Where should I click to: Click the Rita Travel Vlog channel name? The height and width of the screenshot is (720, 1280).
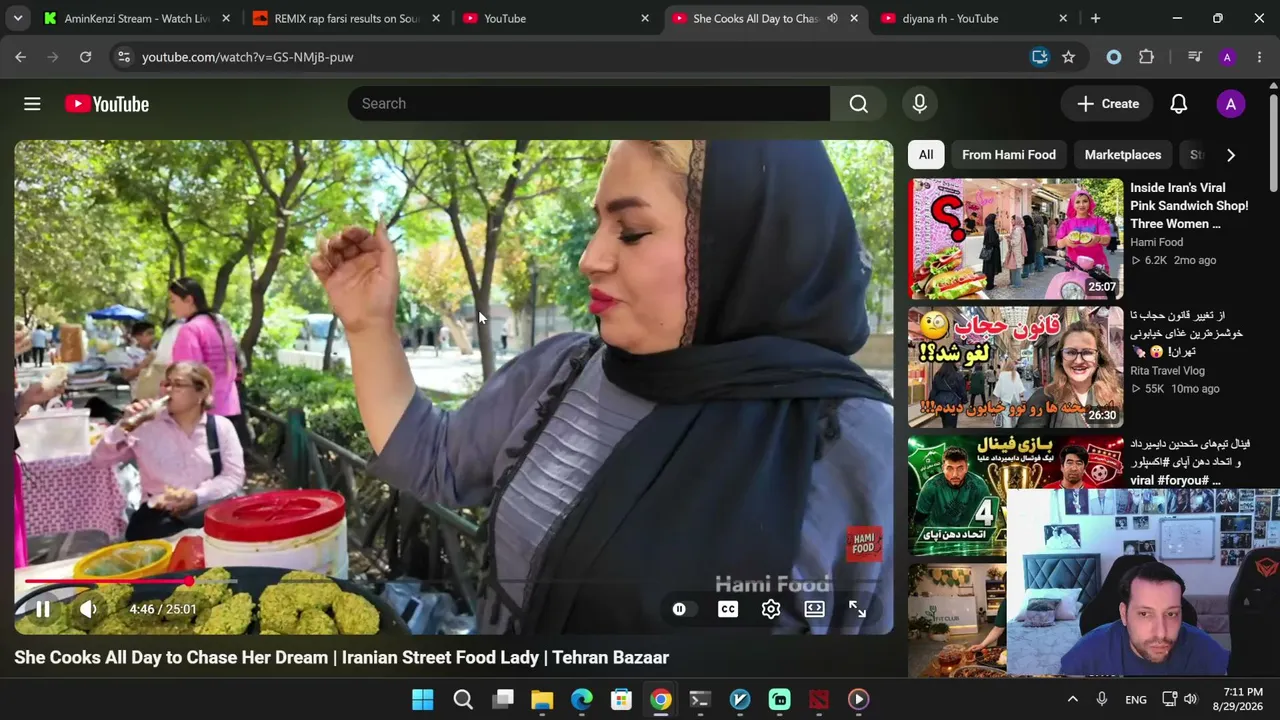1167,371
